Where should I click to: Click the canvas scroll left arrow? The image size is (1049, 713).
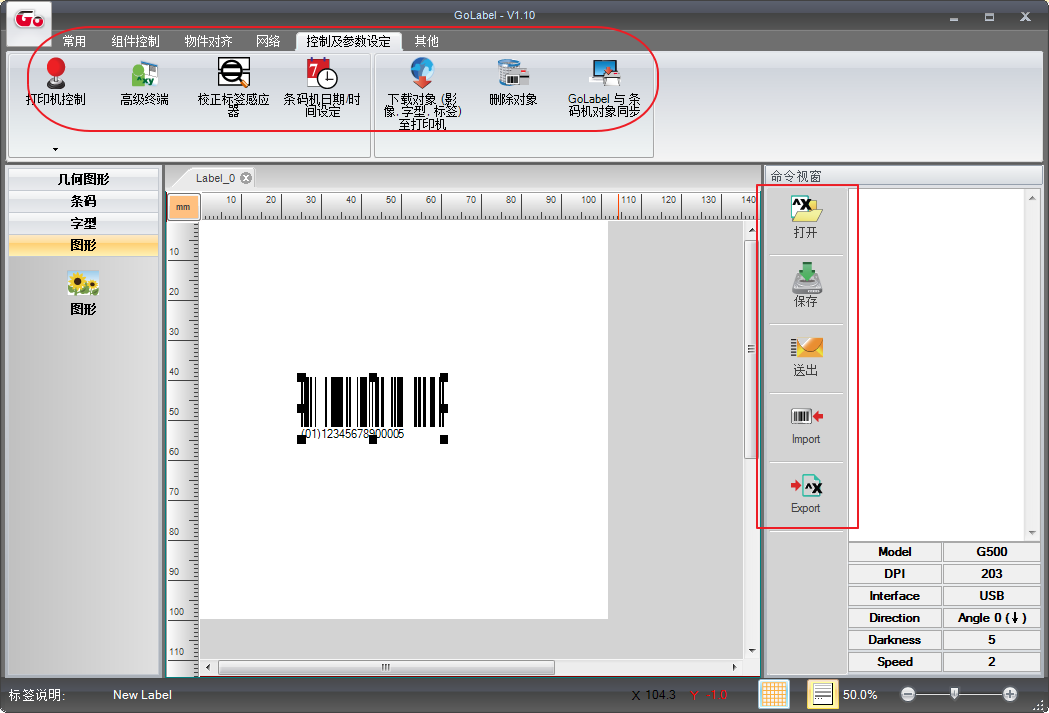tap(208, 667)
